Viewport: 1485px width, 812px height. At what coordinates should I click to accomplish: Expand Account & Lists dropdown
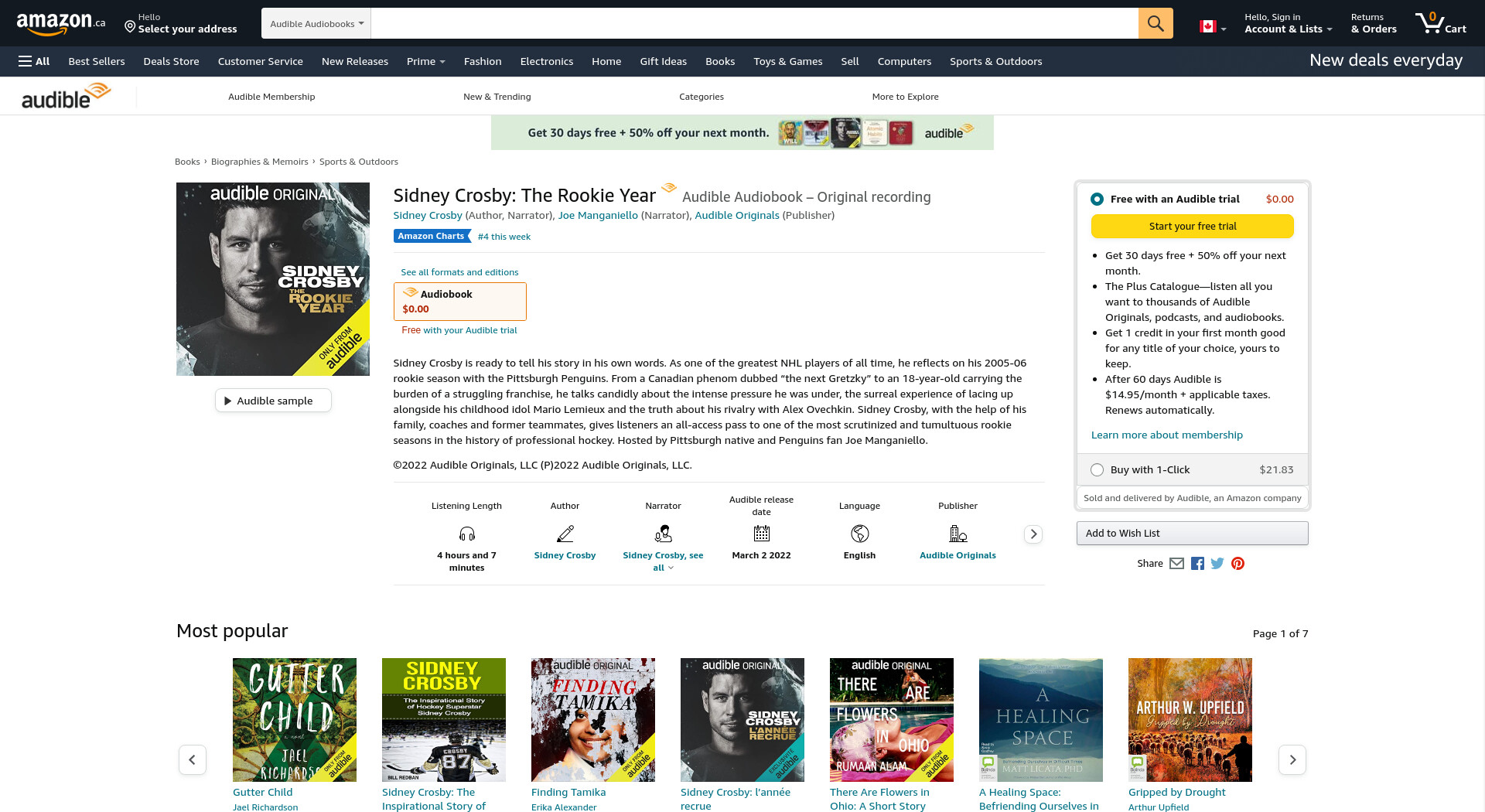click(1288, 23)
